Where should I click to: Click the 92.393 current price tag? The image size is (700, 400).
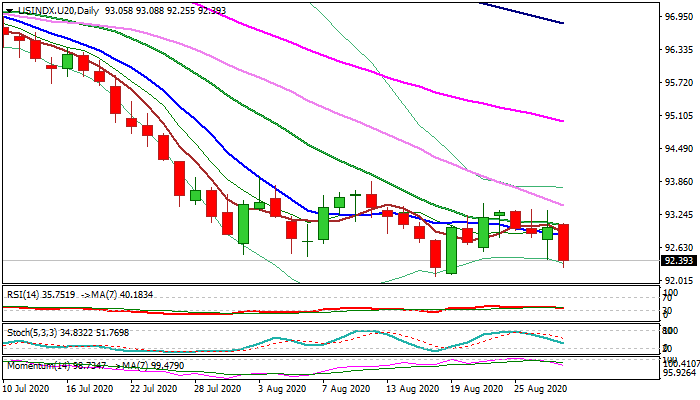coord(679,261)
